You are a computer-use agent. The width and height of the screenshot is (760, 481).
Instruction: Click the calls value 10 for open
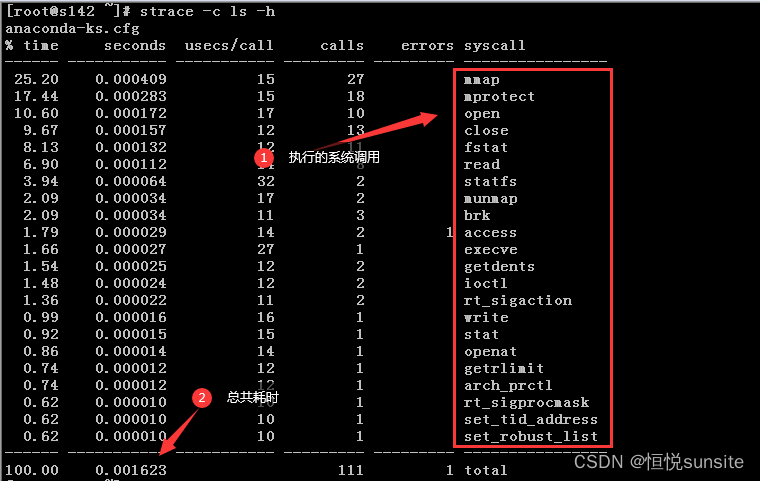(x=355, y=113)
